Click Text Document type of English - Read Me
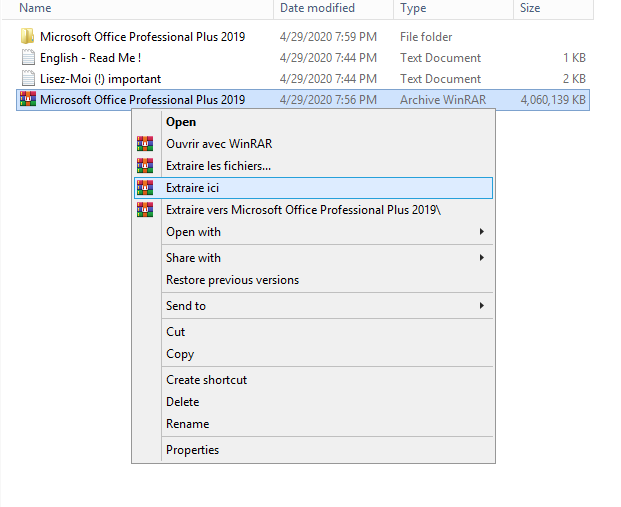 click(440, 58)
